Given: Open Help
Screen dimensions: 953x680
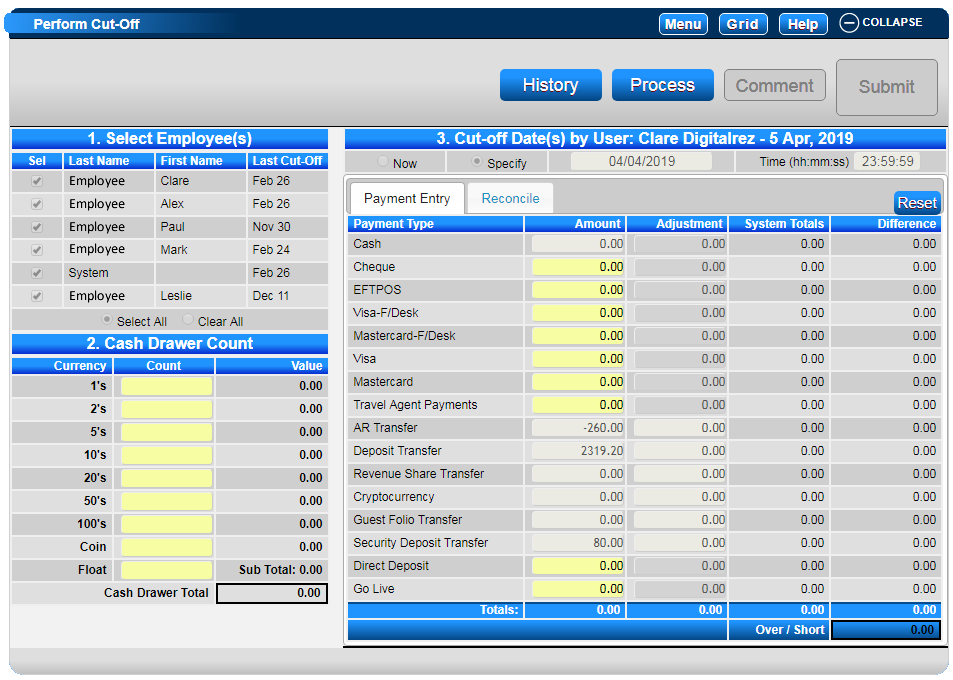Looking at the screenshot, I should 802,24.
